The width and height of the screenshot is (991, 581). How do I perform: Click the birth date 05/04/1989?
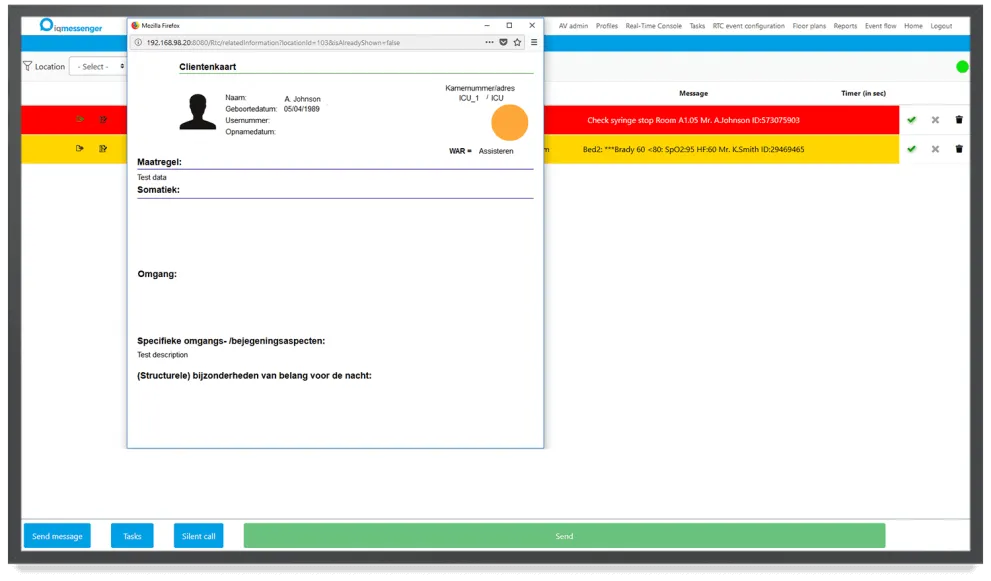(301, 109)
